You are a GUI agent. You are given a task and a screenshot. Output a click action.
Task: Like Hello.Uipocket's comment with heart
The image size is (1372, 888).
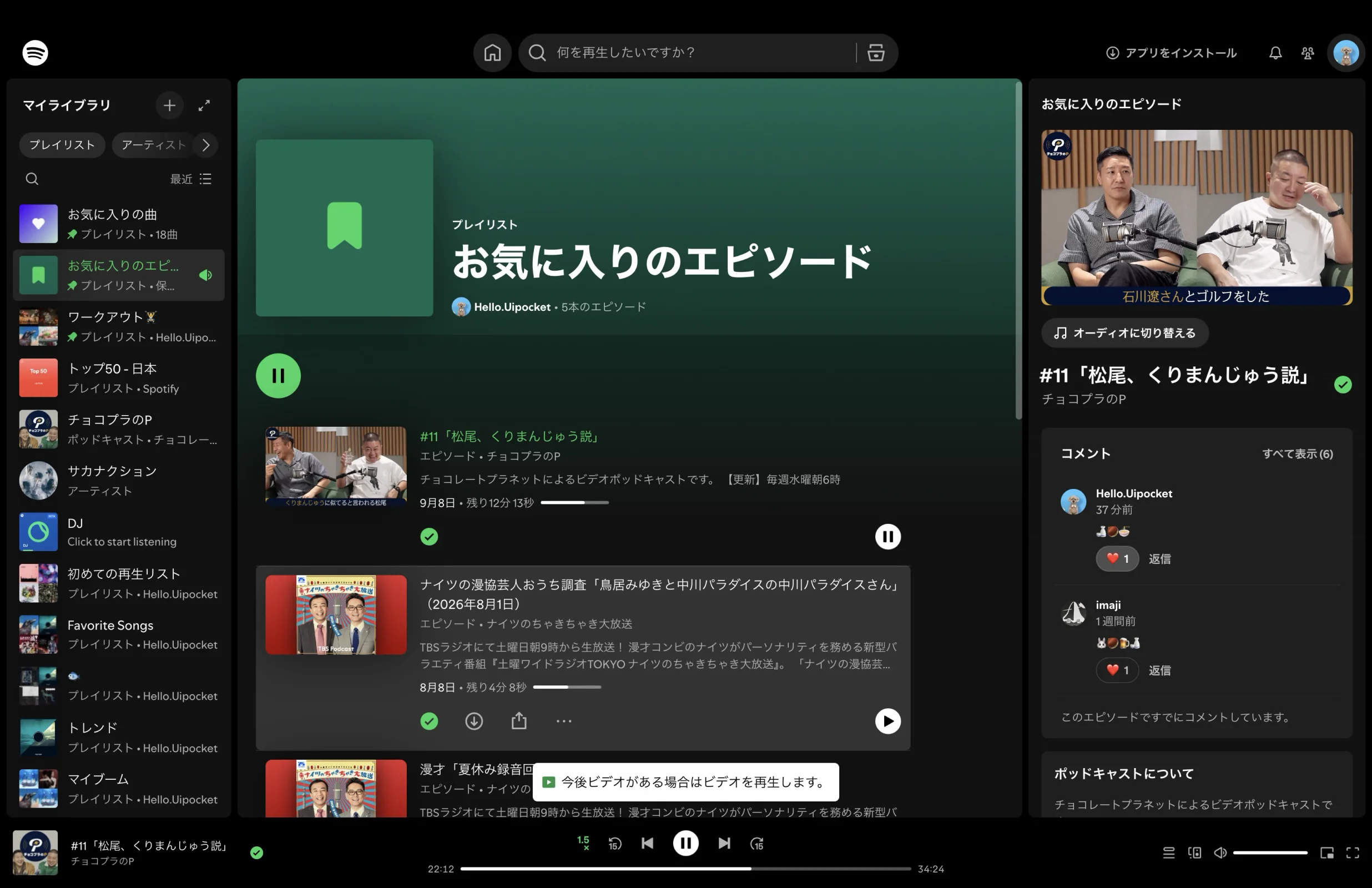click(1117, 559)
